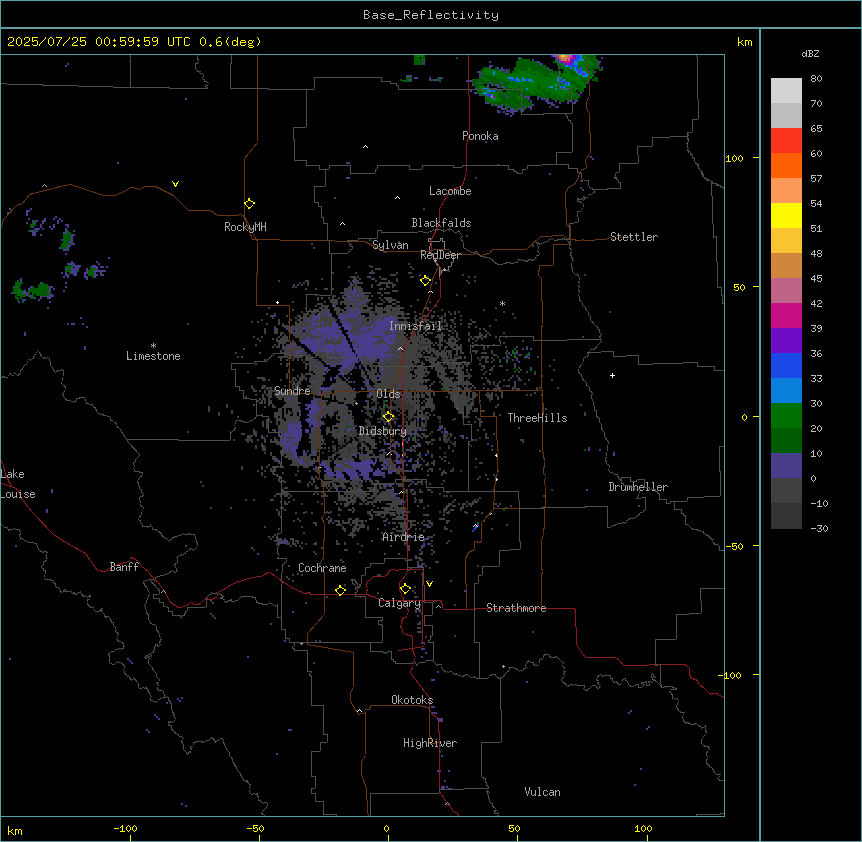This screenshot has width=862, height=842.
Task: Select the violet 36-39 dBZ swatch
Action: click(x=786, y=341)
